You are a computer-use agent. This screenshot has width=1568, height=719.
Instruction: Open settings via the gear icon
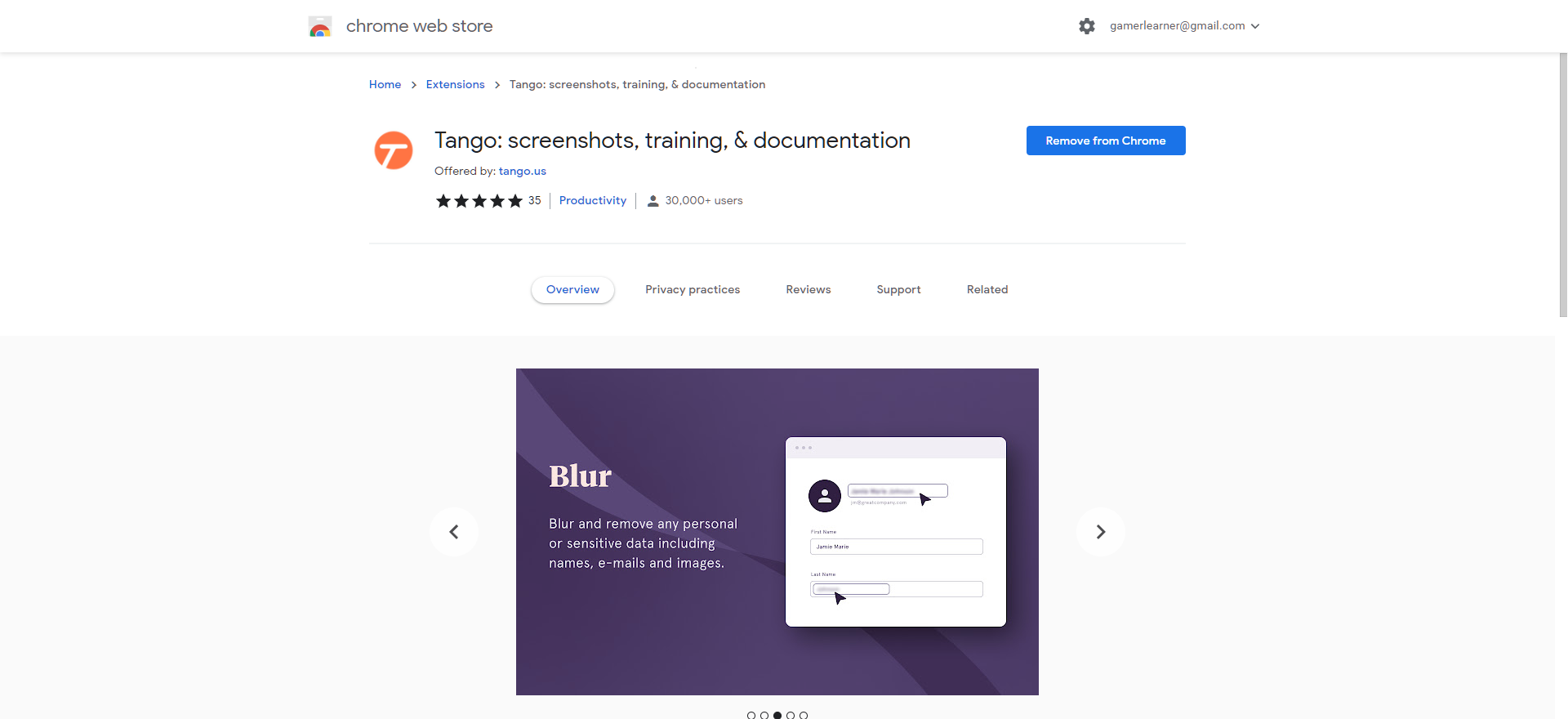[x=1087, y=26]
